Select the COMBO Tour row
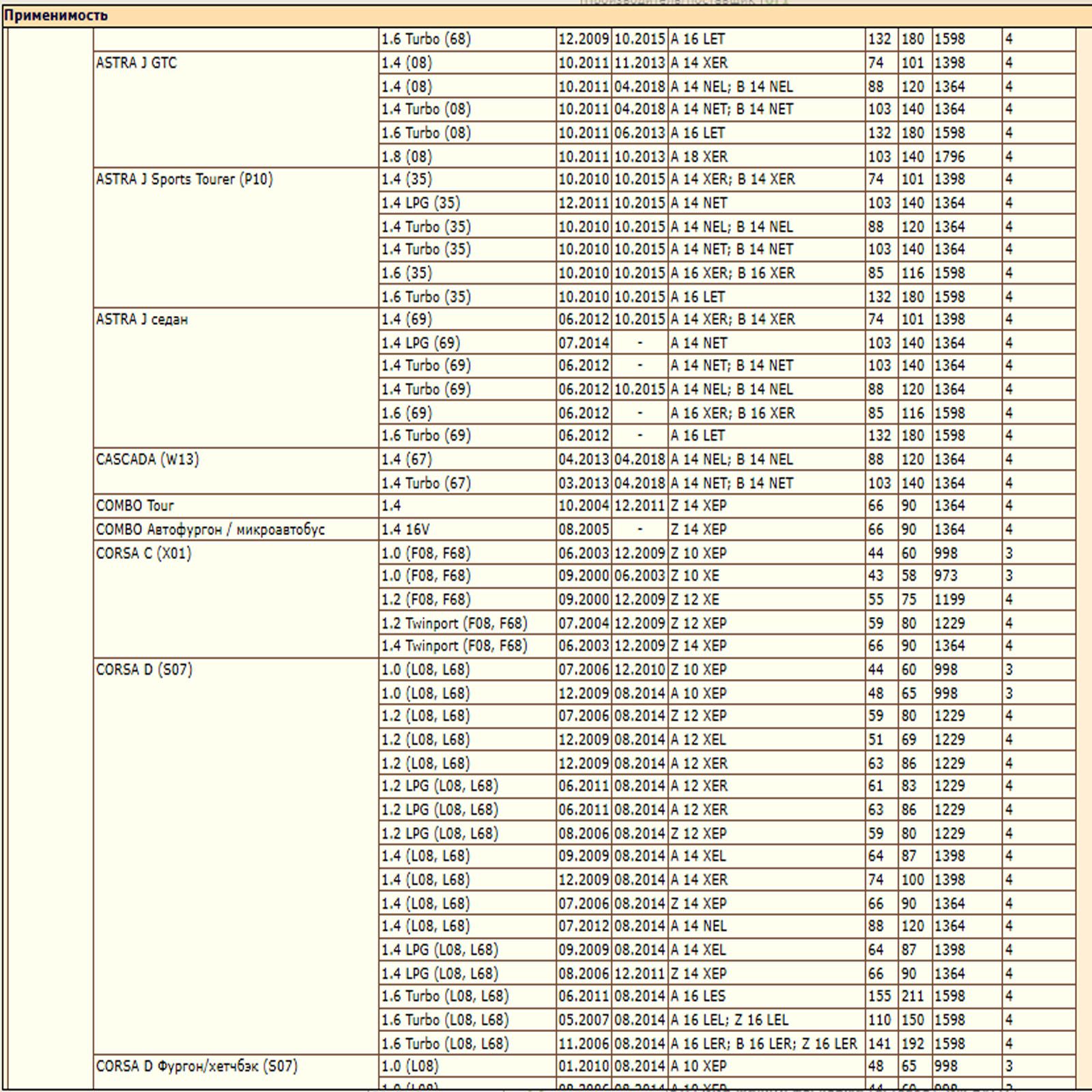This screenshot has height=1092, width=1092. [133, 505]
